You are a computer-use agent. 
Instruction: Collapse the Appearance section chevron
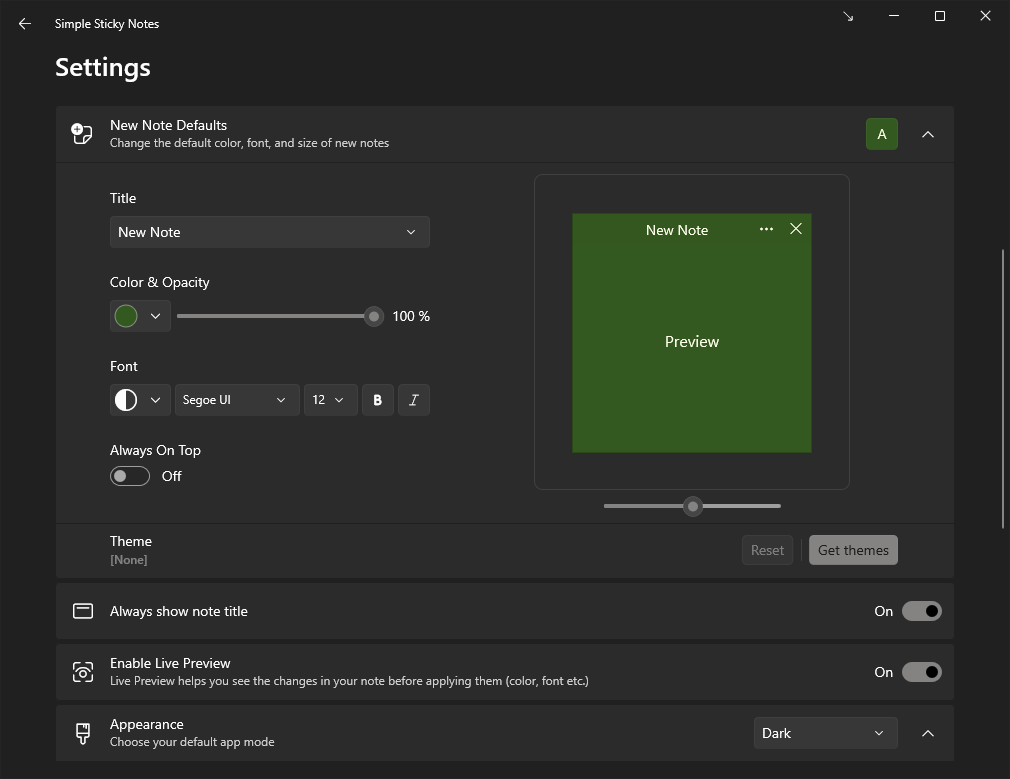pos(928,733)
